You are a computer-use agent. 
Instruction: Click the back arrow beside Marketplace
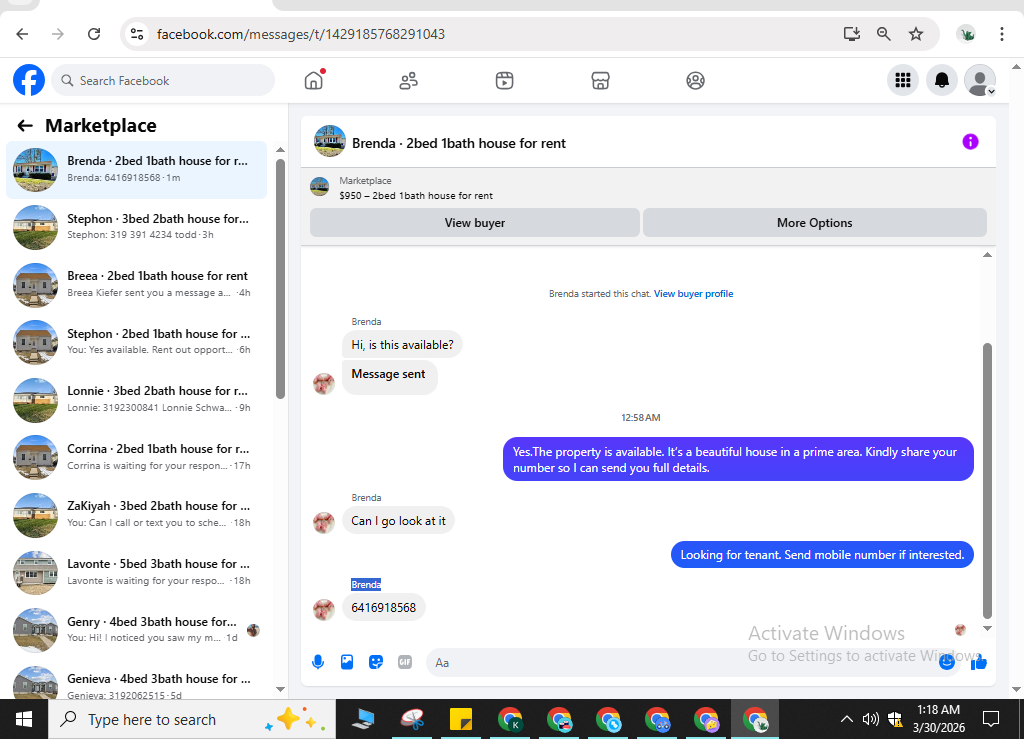[x=25, y=125]
